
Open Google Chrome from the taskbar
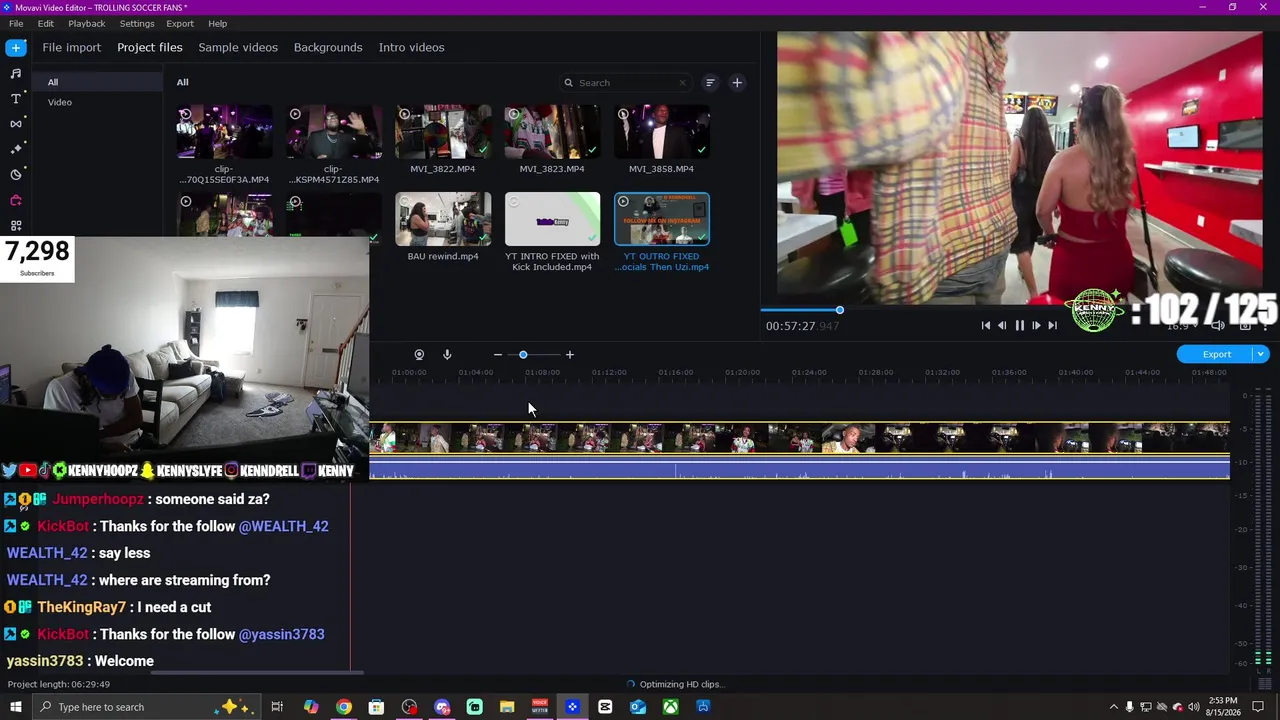[x=343, y=707]
